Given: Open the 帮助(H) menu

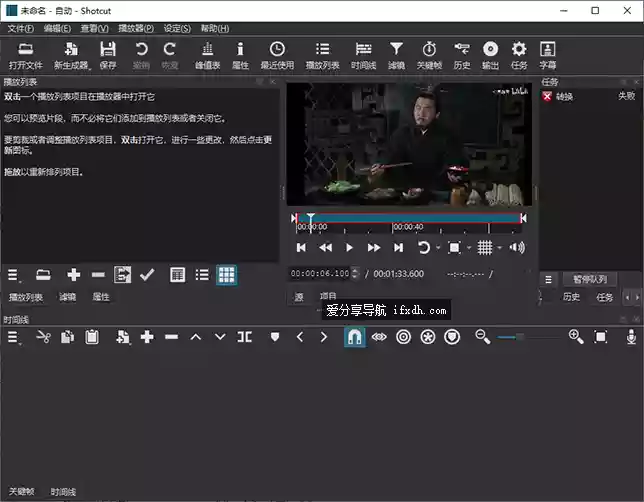Looking at the screenshot, I should pos(214,28).
